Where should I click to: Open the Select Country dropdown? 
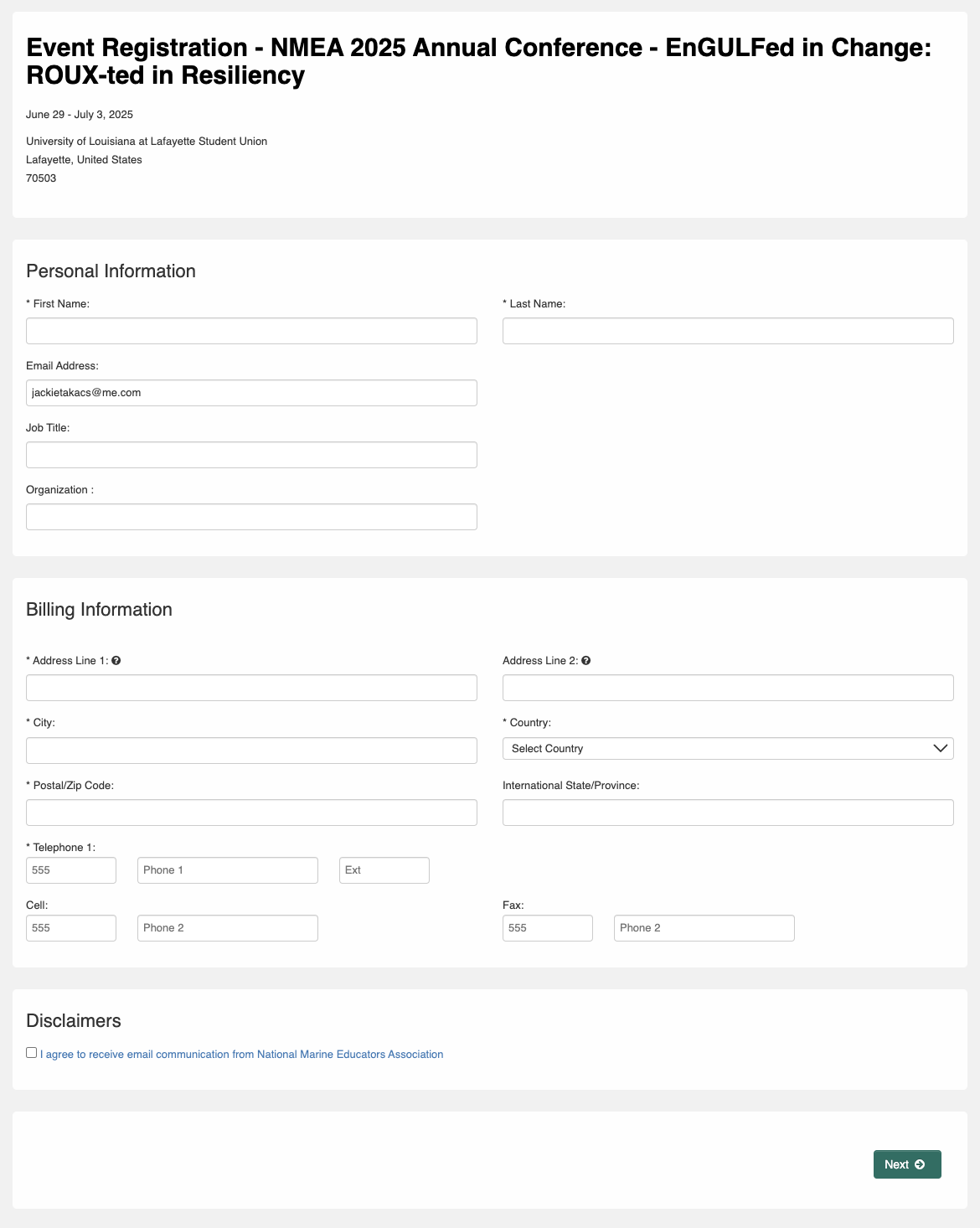click(728, 749)
